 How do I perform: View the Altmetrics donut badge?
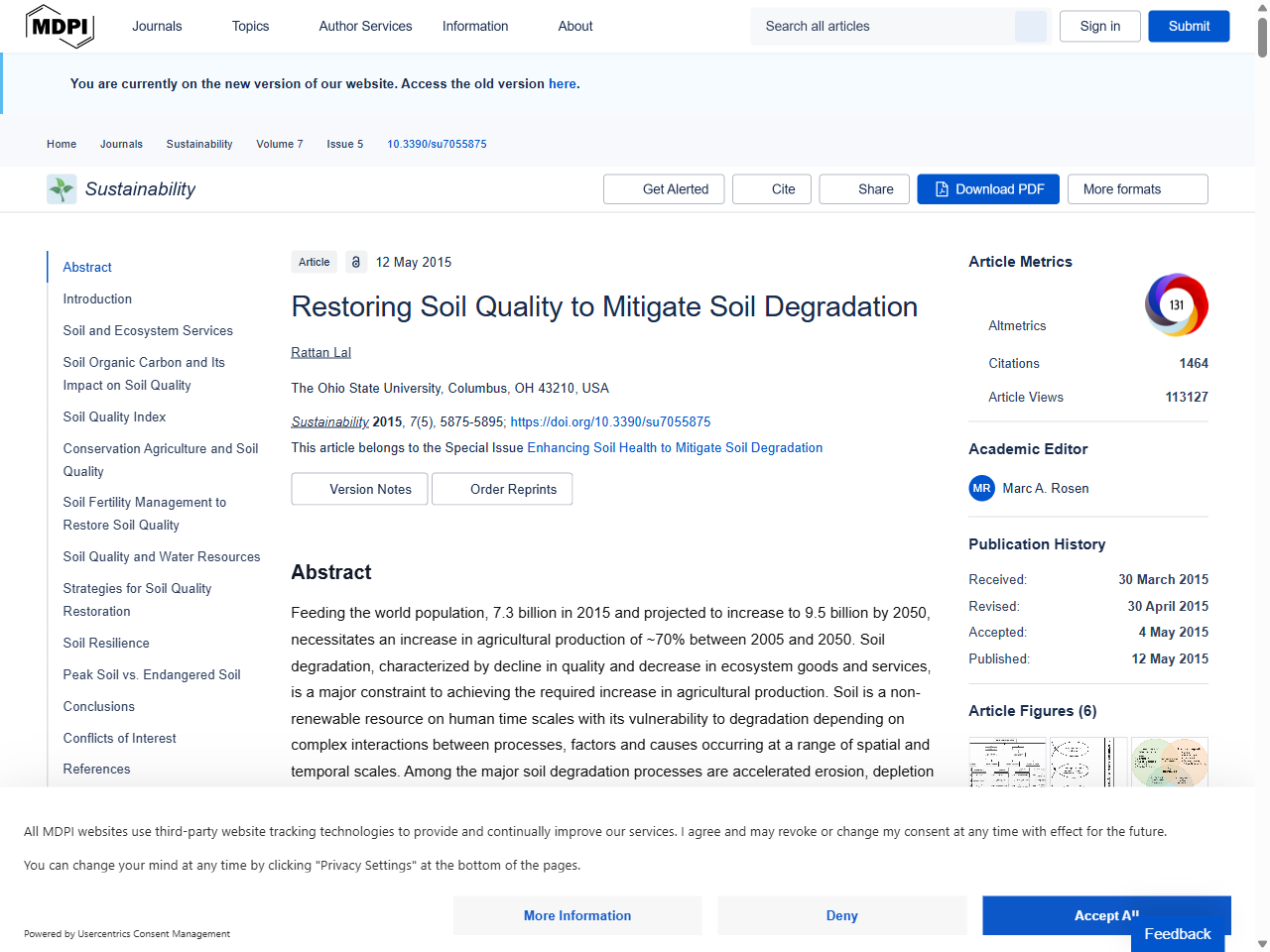1176,304
